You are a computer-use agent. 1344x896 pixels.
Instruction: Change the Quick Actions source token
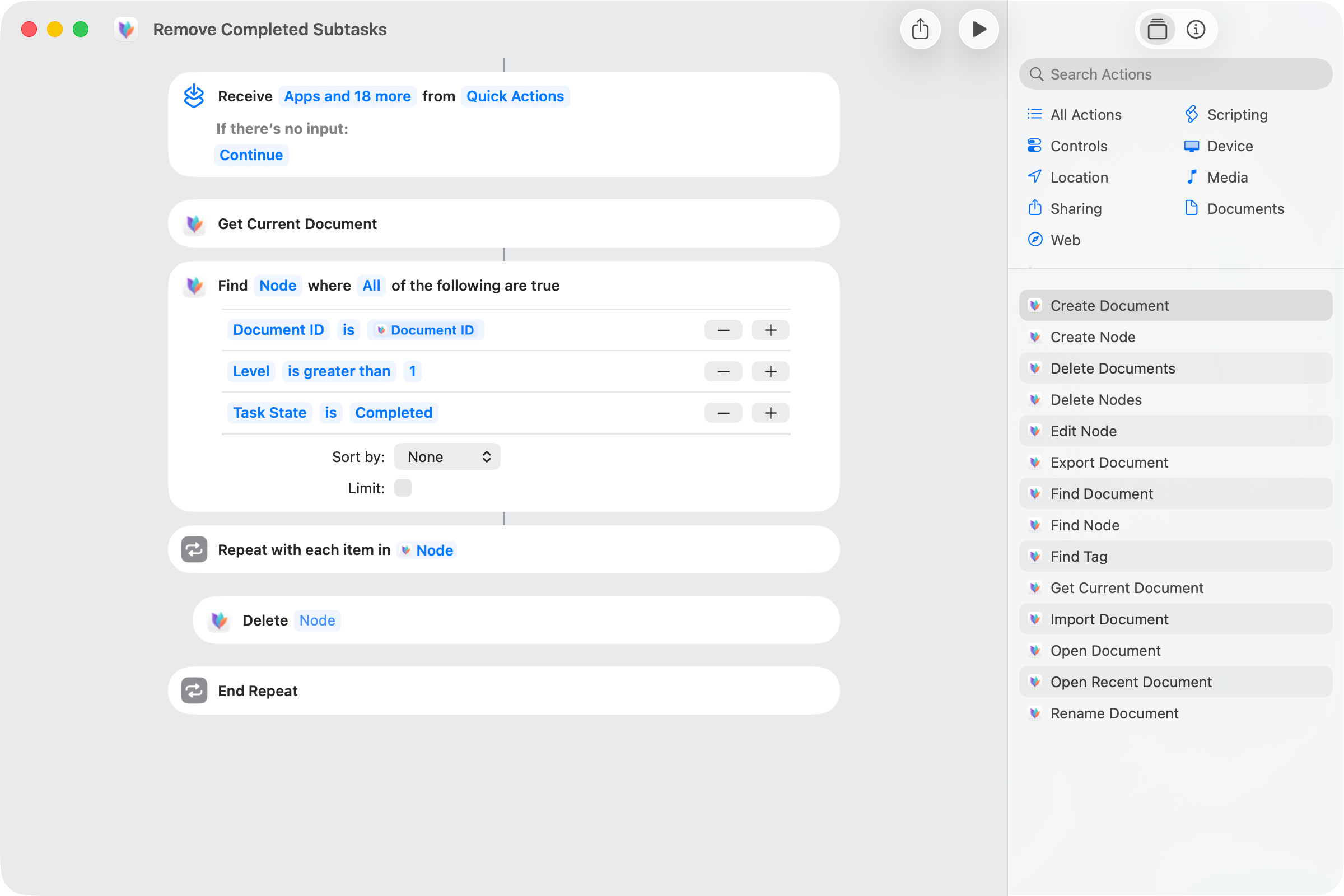pos(515,96)
